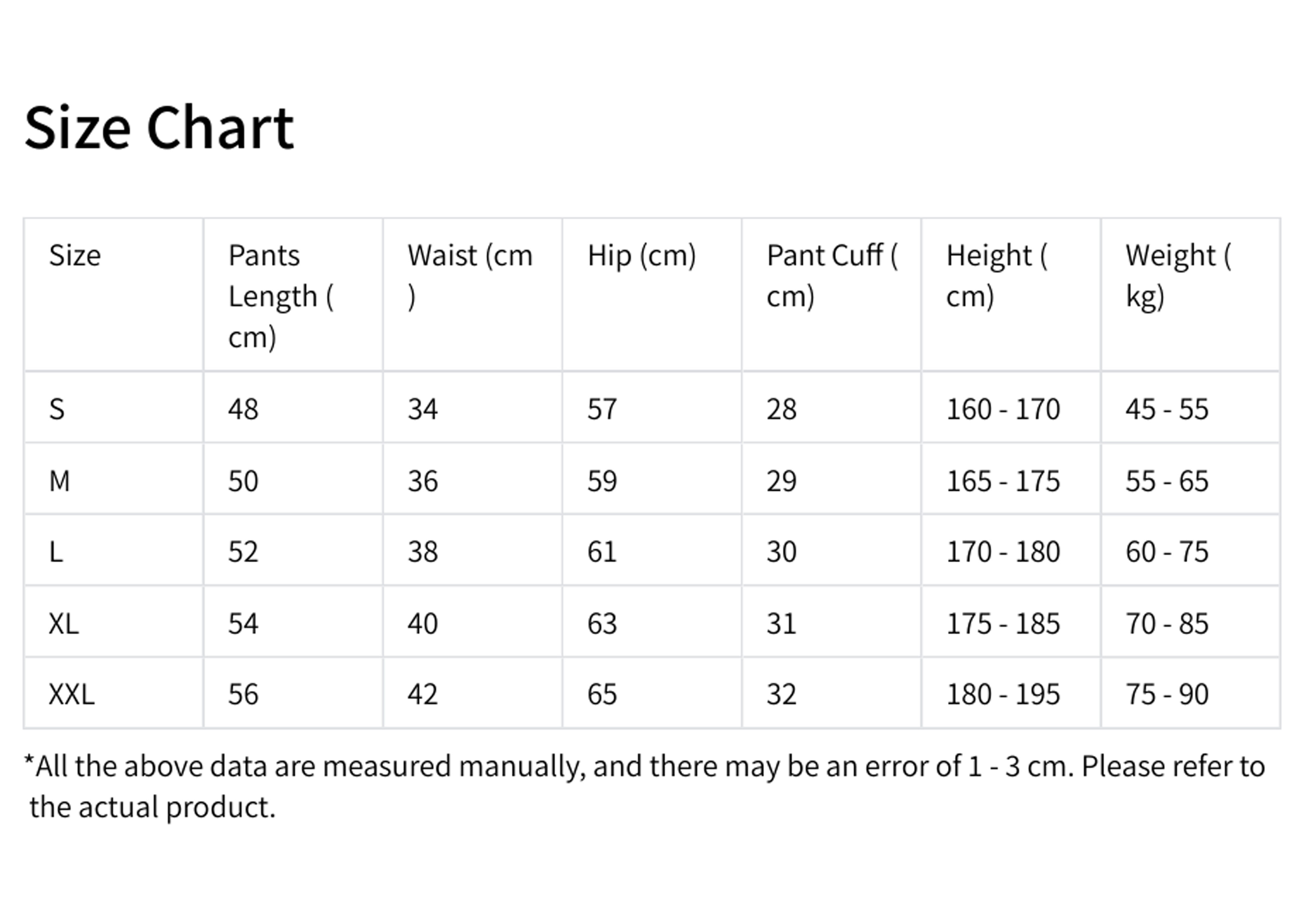Click the 160 - 170 height cell

(1003, 409)
